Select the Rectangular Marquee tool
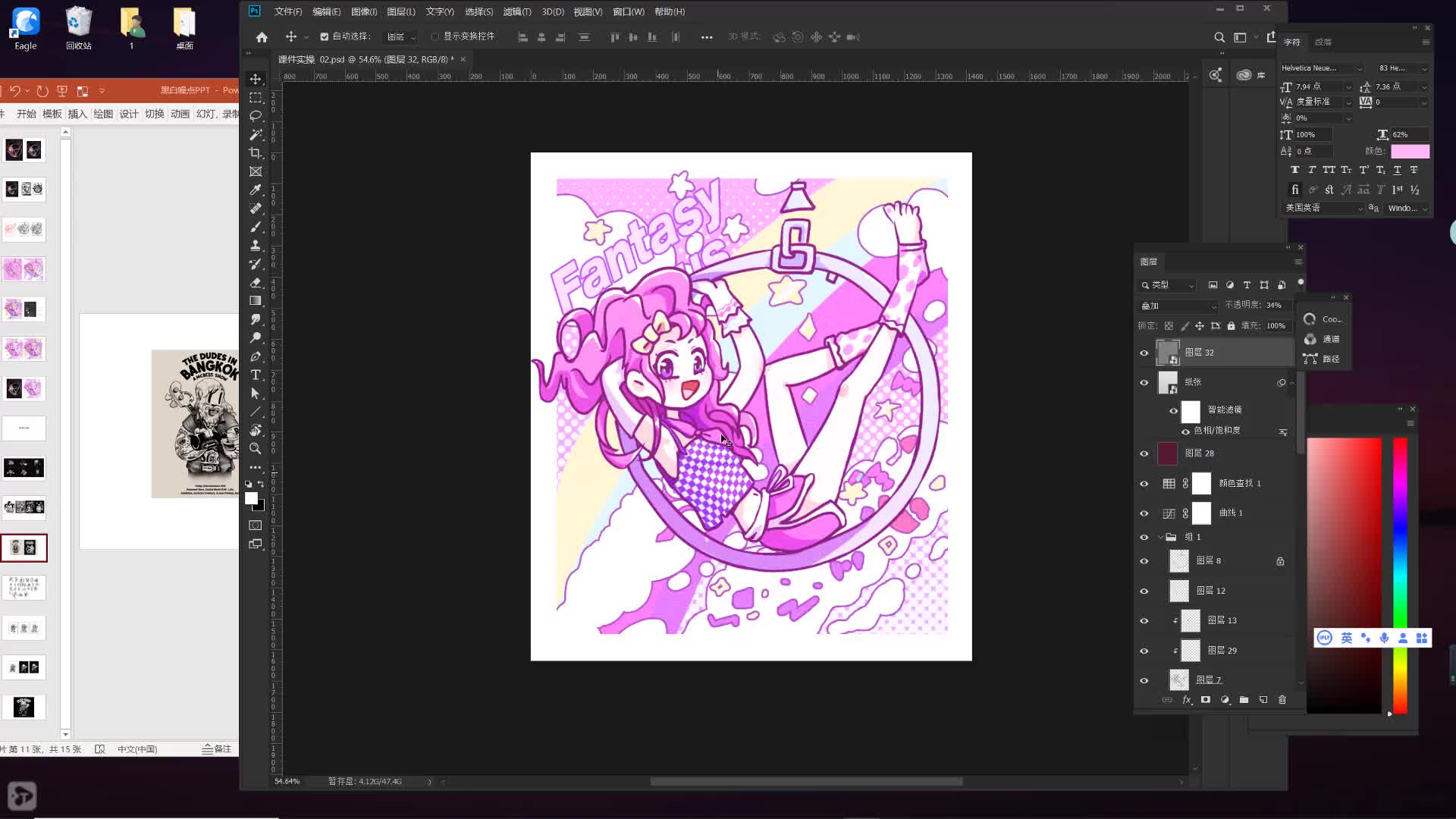The height and width of the screenshot is (819, 1456). [256, 98]
